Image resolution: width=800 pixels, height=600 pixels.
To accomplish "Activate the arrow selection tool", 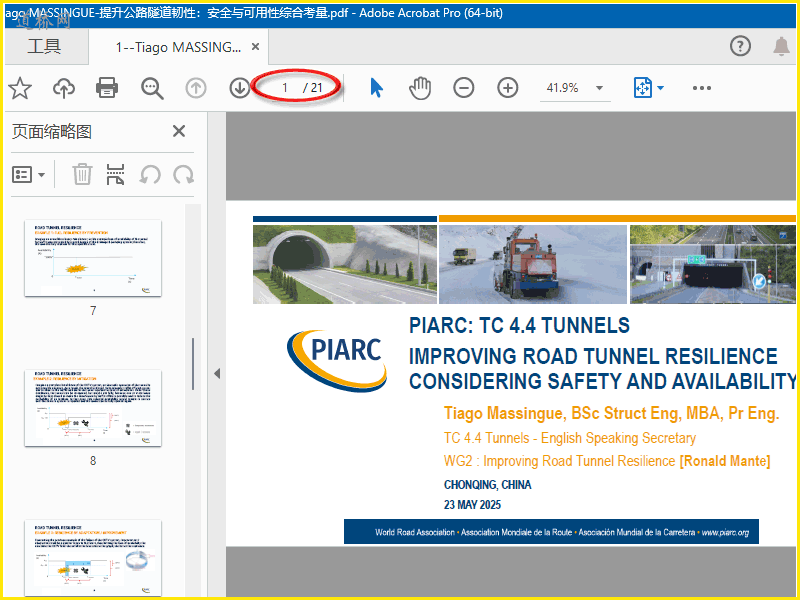I will [376, 88].
